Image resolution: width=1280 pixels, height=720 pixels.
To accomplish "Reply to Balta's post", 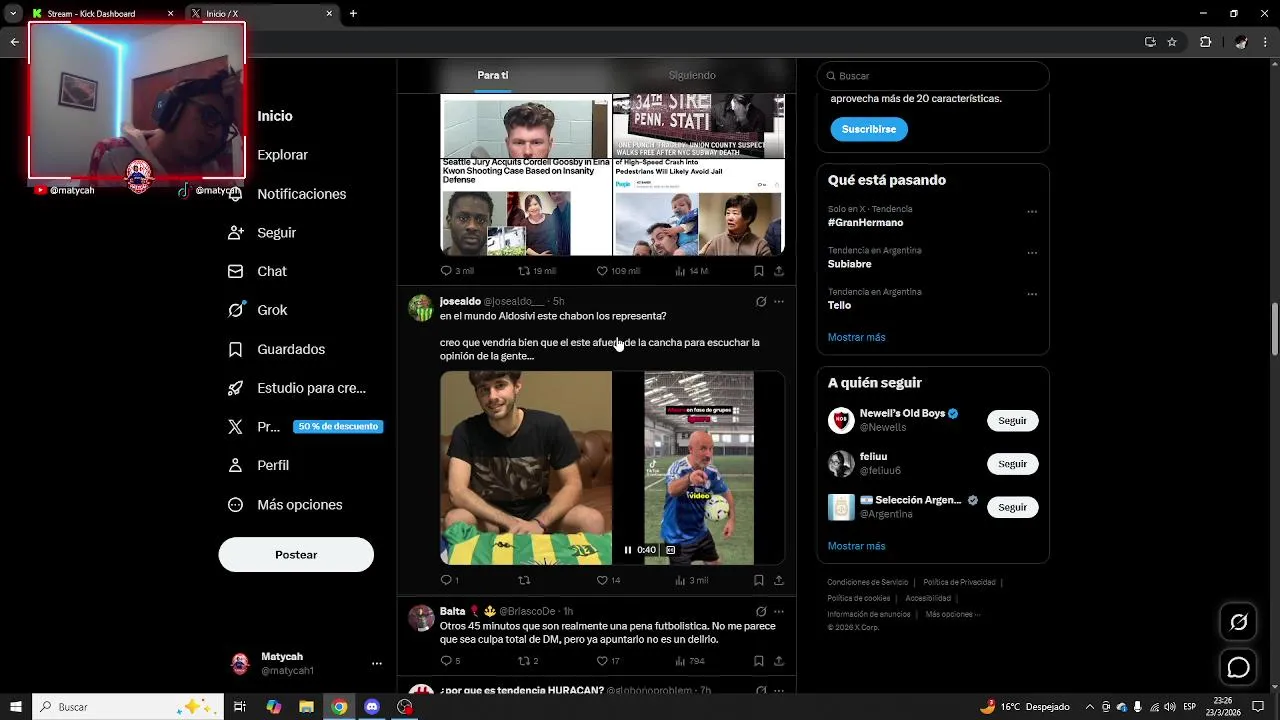I will click(x=450, y=661).
